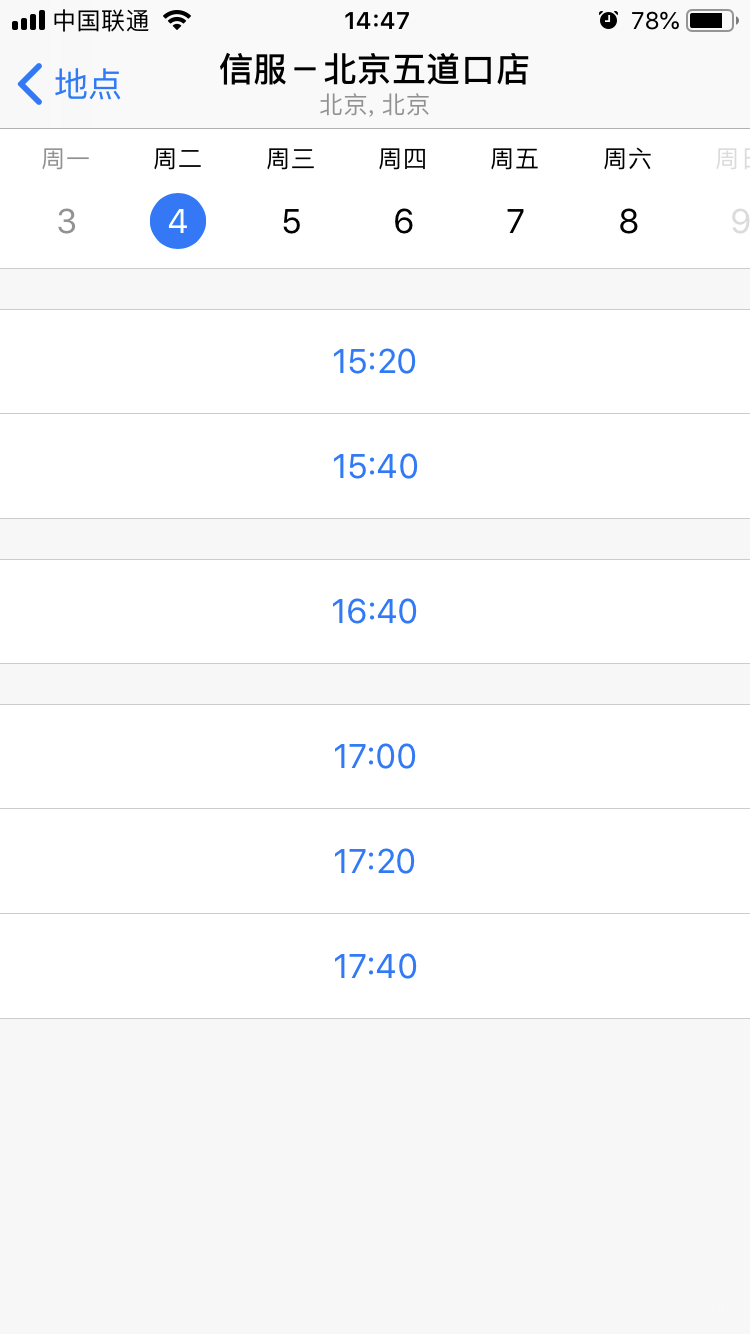Screen dimensions: 750x1334
Task: Select Monday the 3rd
Action: point(66,221)
